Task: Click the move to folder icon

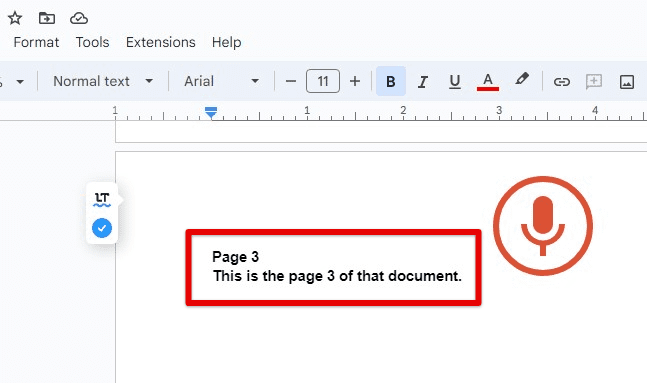Action: [x=47, y=18]
